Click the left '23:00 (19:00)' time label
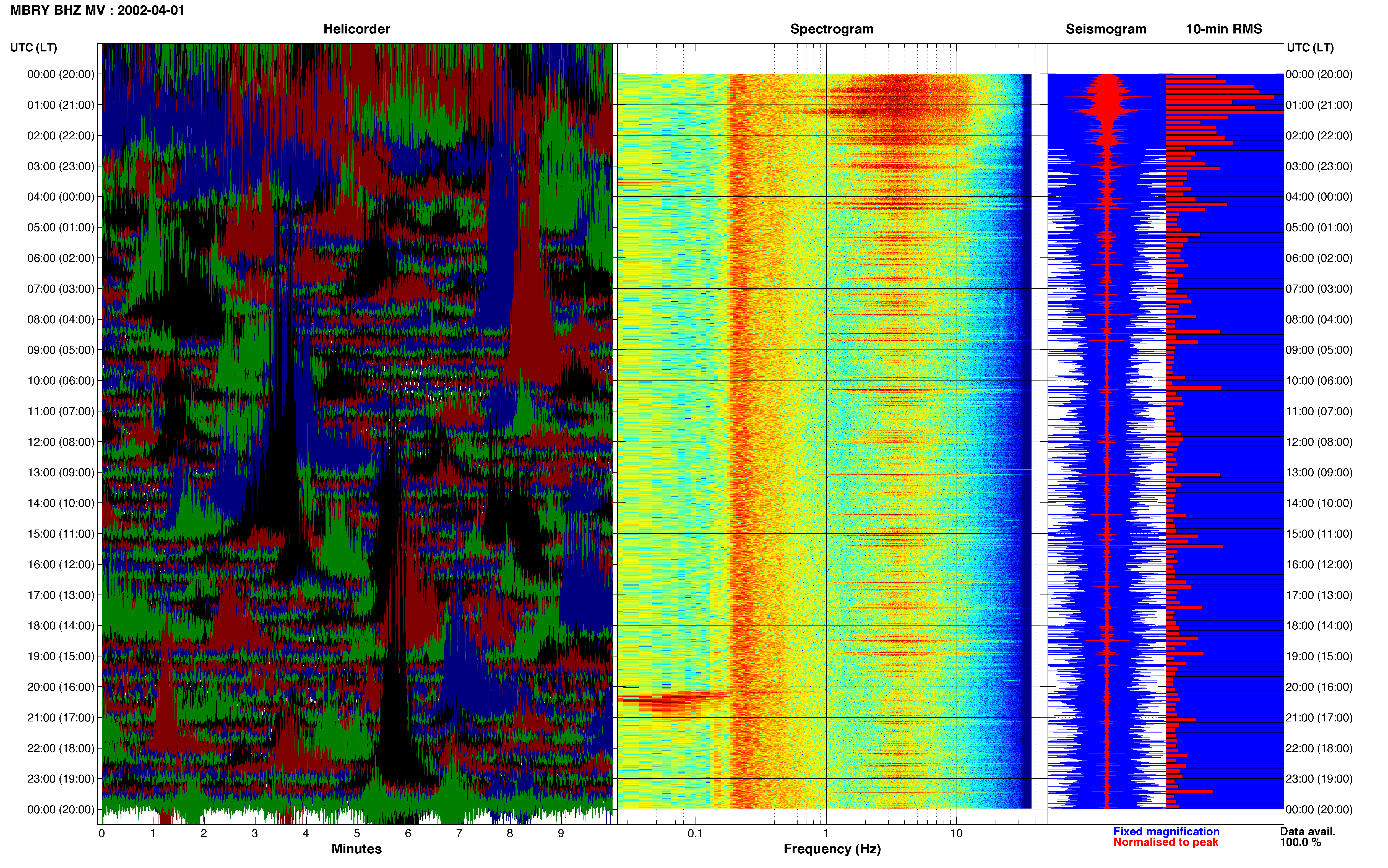 [61, 779]
